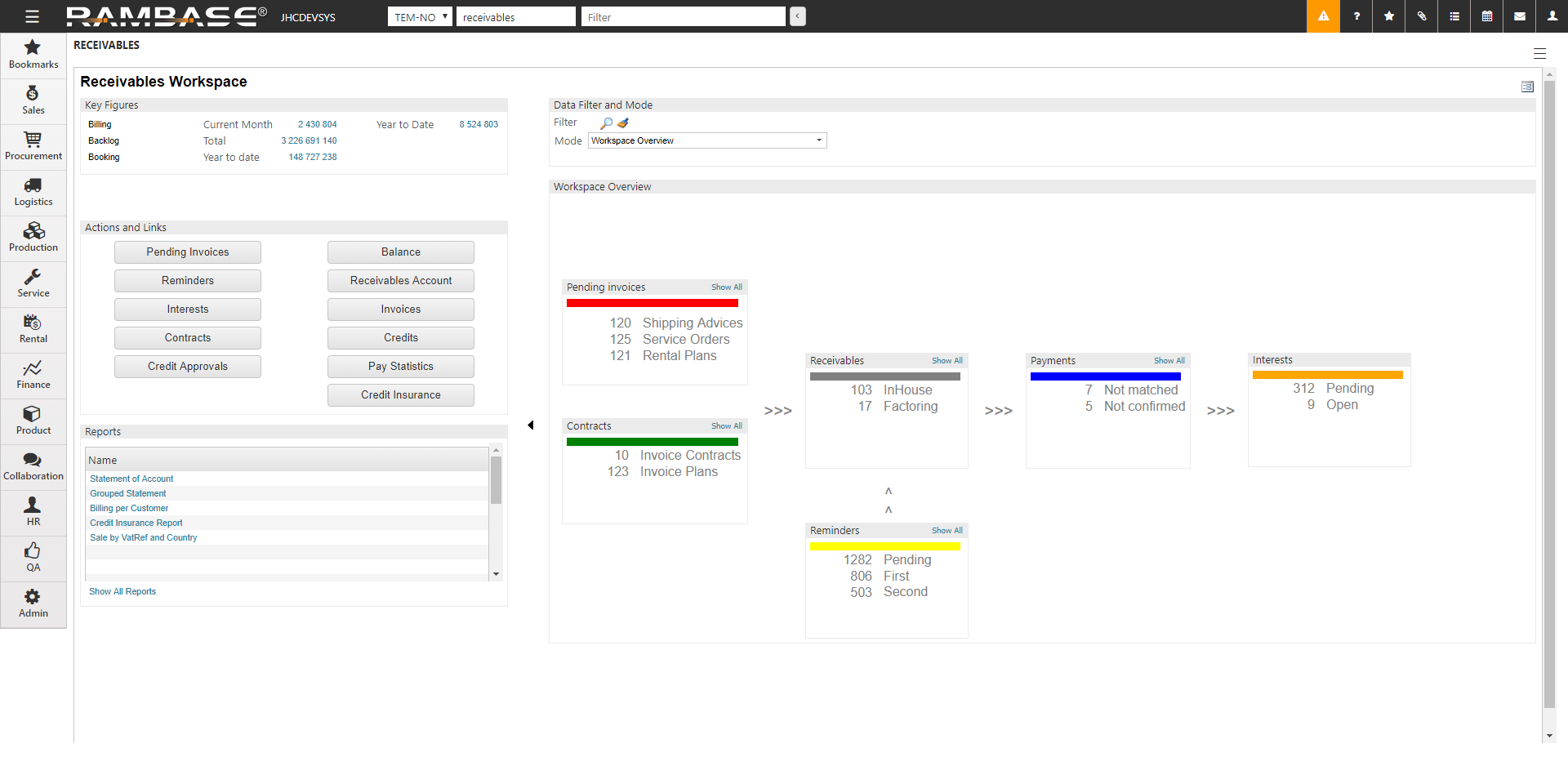Open the orange alert warning icon
Viewport: 1568px width, 766px height.
(x=1323, y=16)
